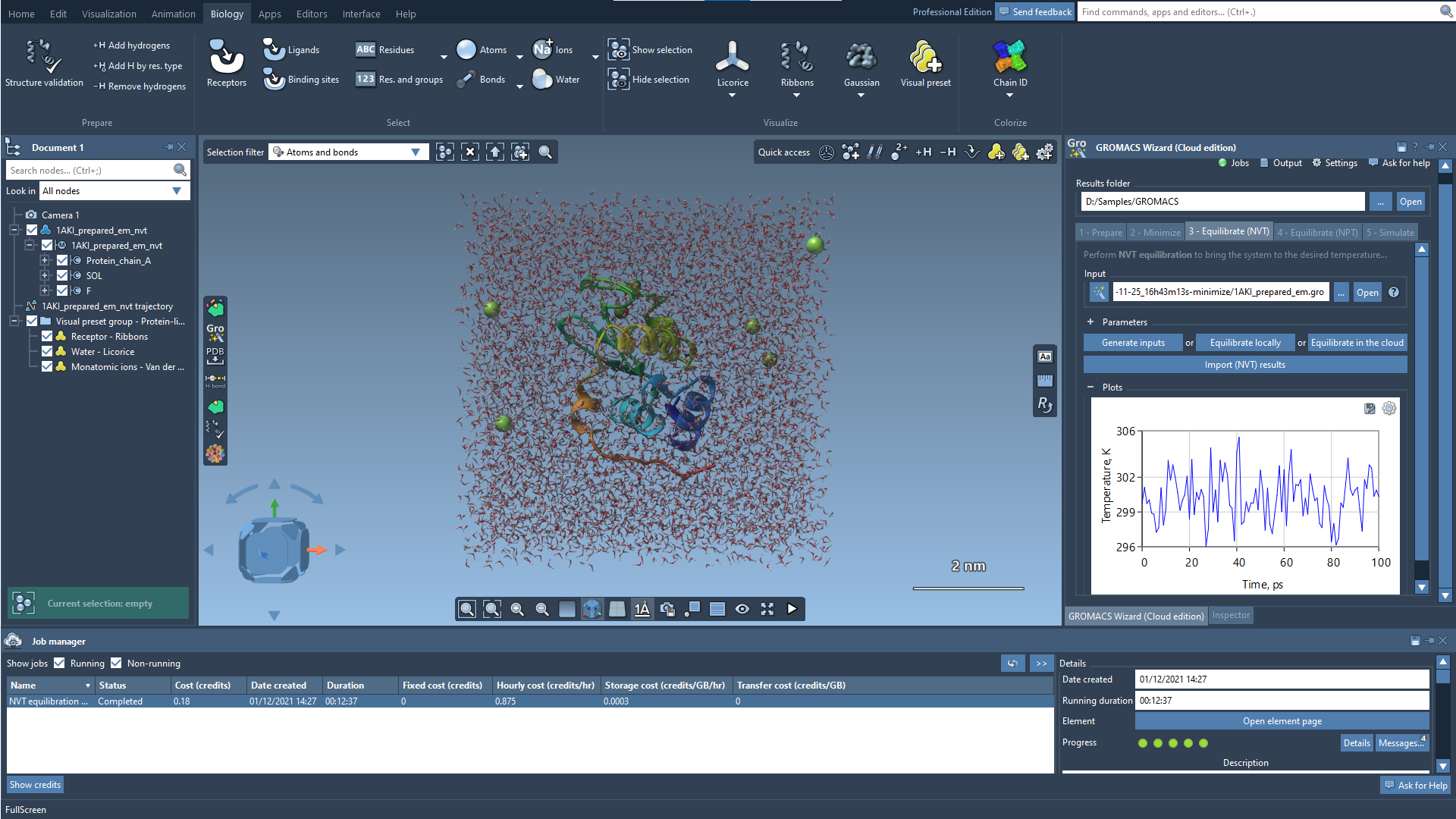Click Equilibrate in the cloud button
Image resolution: width=1456 pixels, height=819 pixels.
click(x=1357, y=343)
